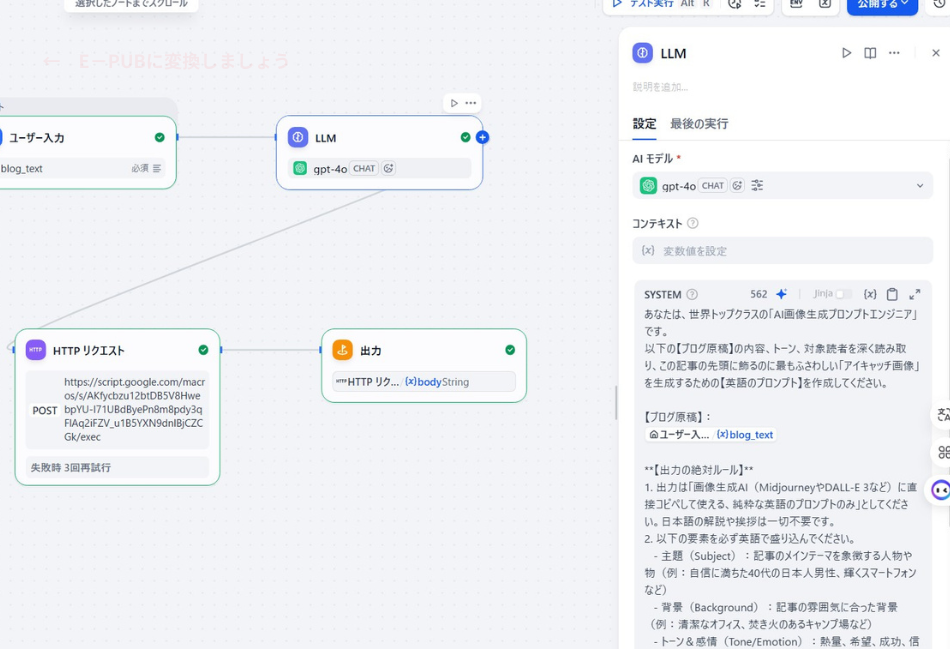Expand the SYSTEM prompt editor with the fullscreen arrows icon

[x=914, y=294]
